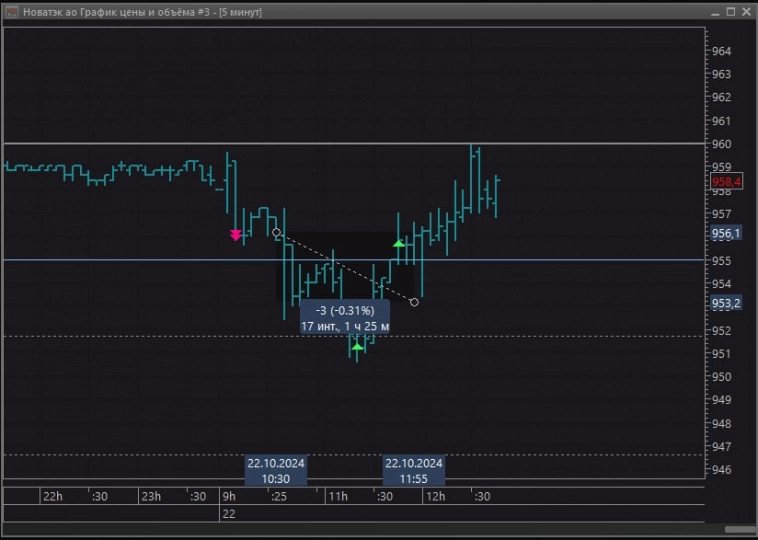Image resolution: width=758 pixels, height=540 pixels.
Task: Click the 22.10.2024 10:30 date label
Action: pos(276,471)
